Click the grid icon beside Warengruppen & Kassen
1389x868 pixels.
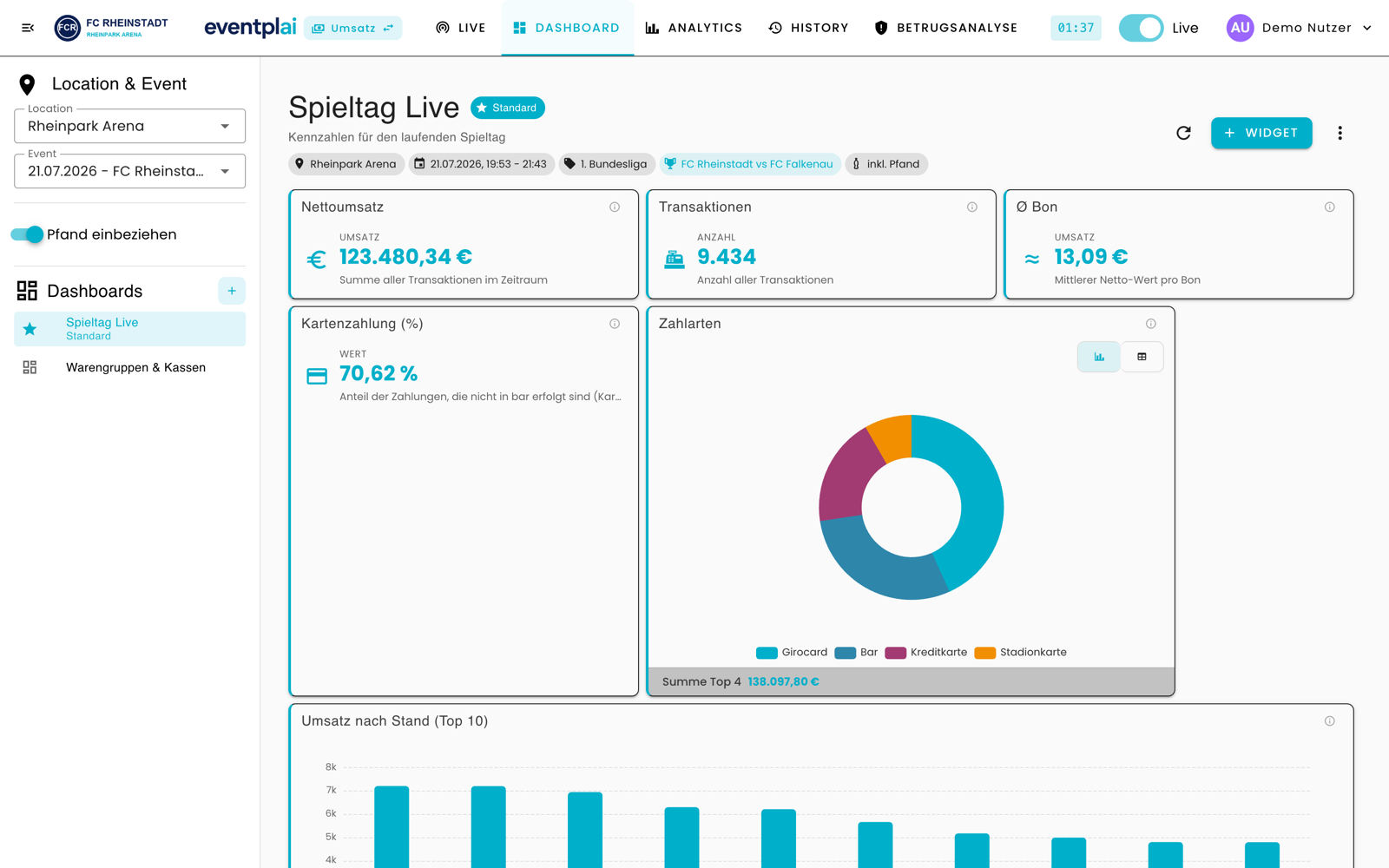click(30, 367)
